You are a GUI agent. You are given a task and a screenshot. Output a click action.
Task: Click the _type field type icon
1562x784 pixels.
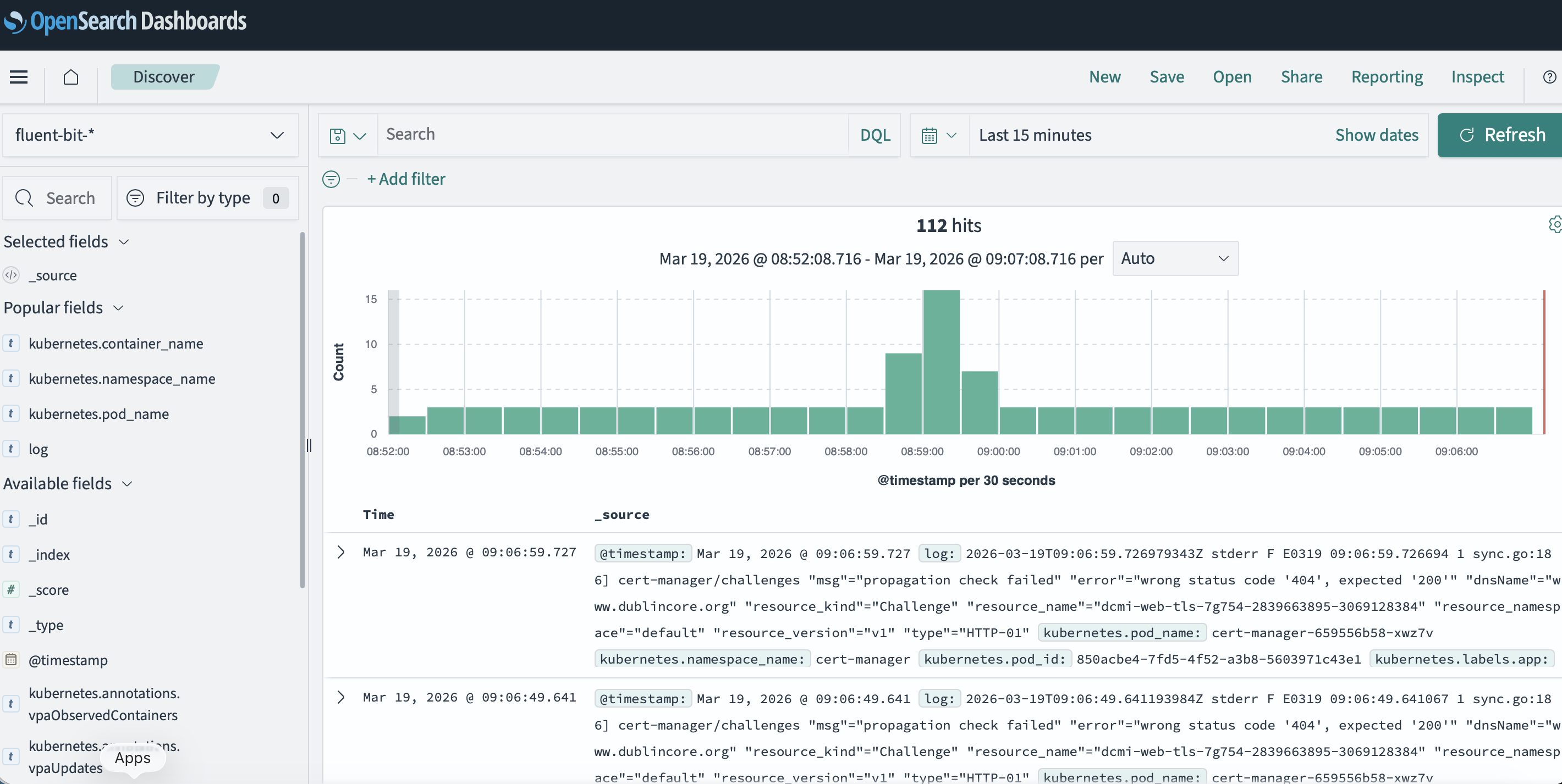(11, 625)
